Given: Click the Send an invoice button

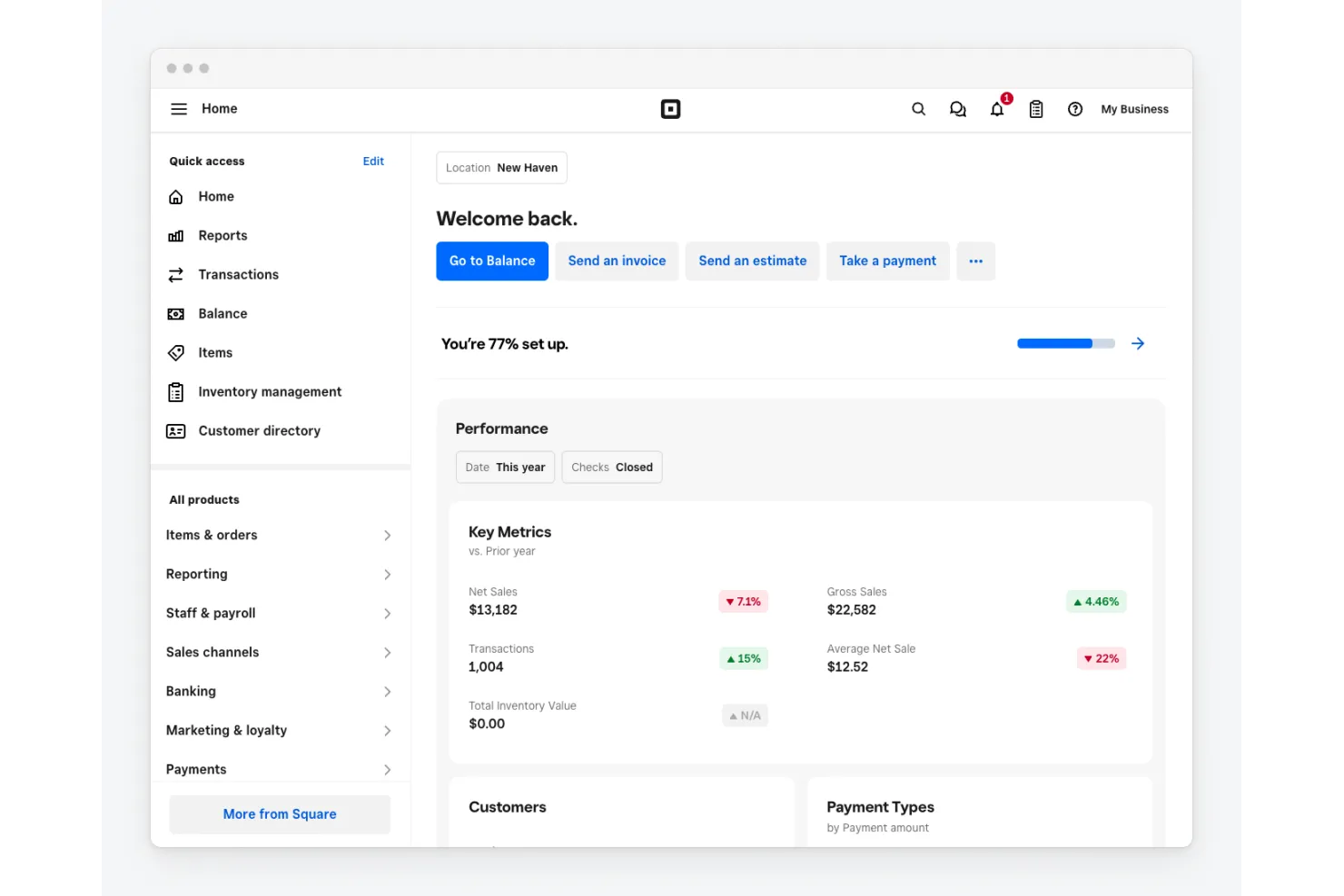Looking at the screenshot, I should [x=617, y=261].
